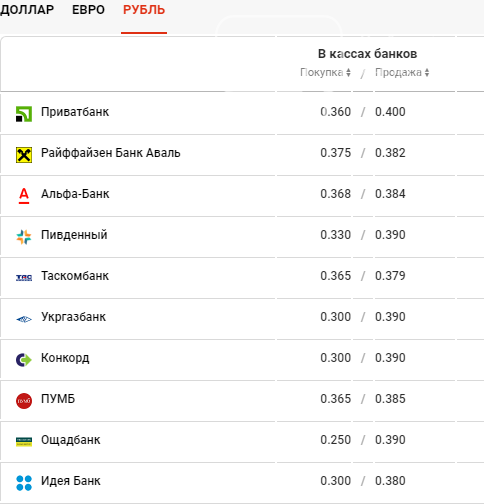Open the Идея Банк name link
Viewport: 484px width, 504px height.
(71, 481)
